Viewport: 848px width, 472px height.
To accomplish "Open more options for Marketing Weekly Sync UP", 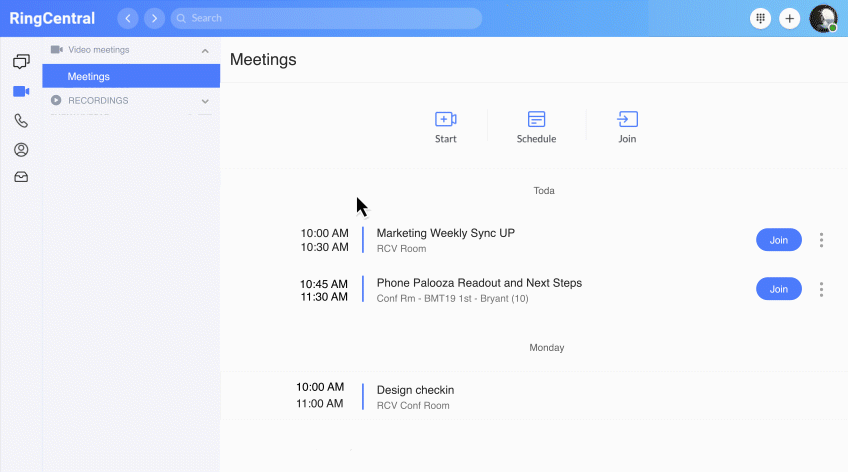I will click(x=821, y=240).
